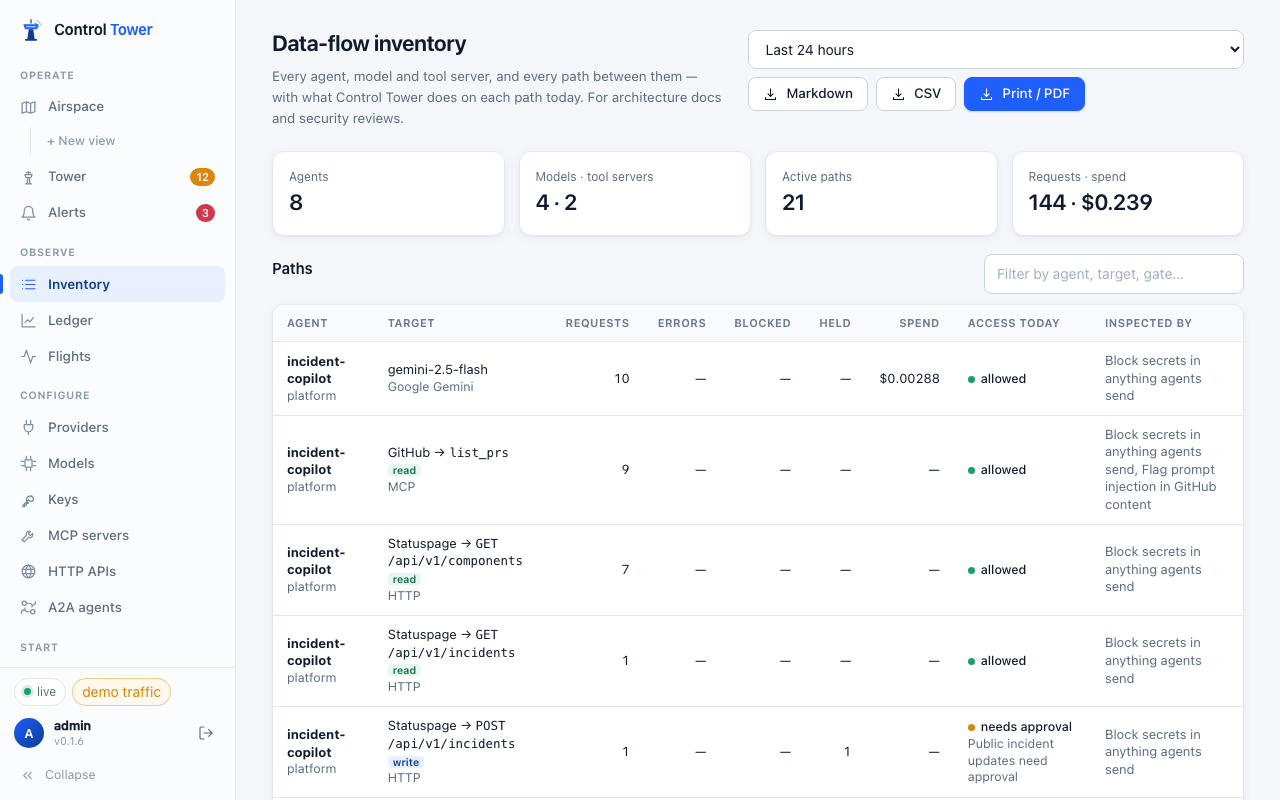Viewport: 1280px width, 800px height.
Task: Click the Ledger chart icon
Action: pyautogui.click(x=28, y=321)
